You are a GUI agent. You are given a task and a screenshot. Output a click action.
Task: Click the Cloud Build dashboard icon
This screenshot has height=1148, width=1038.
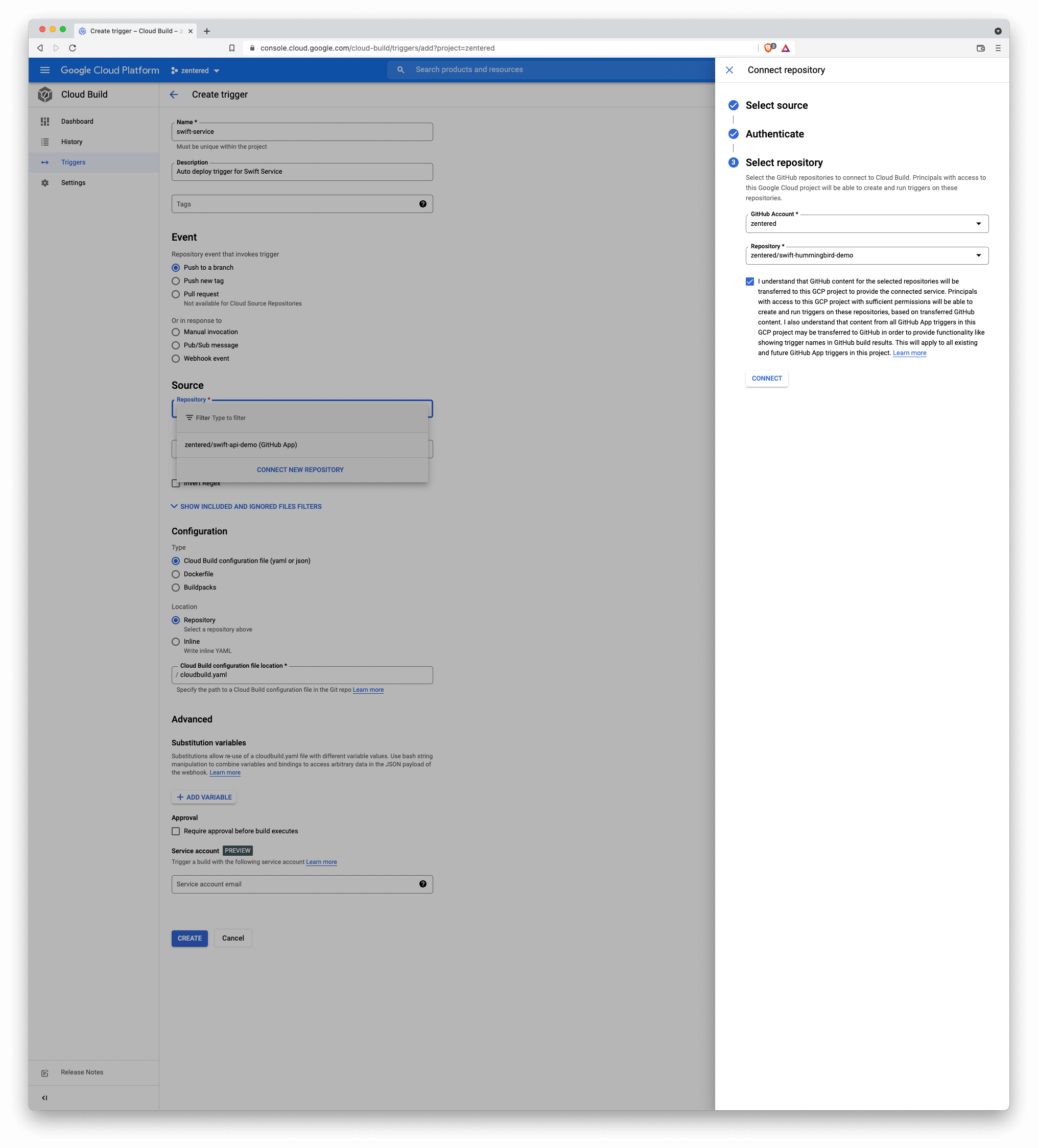(44, 121)
